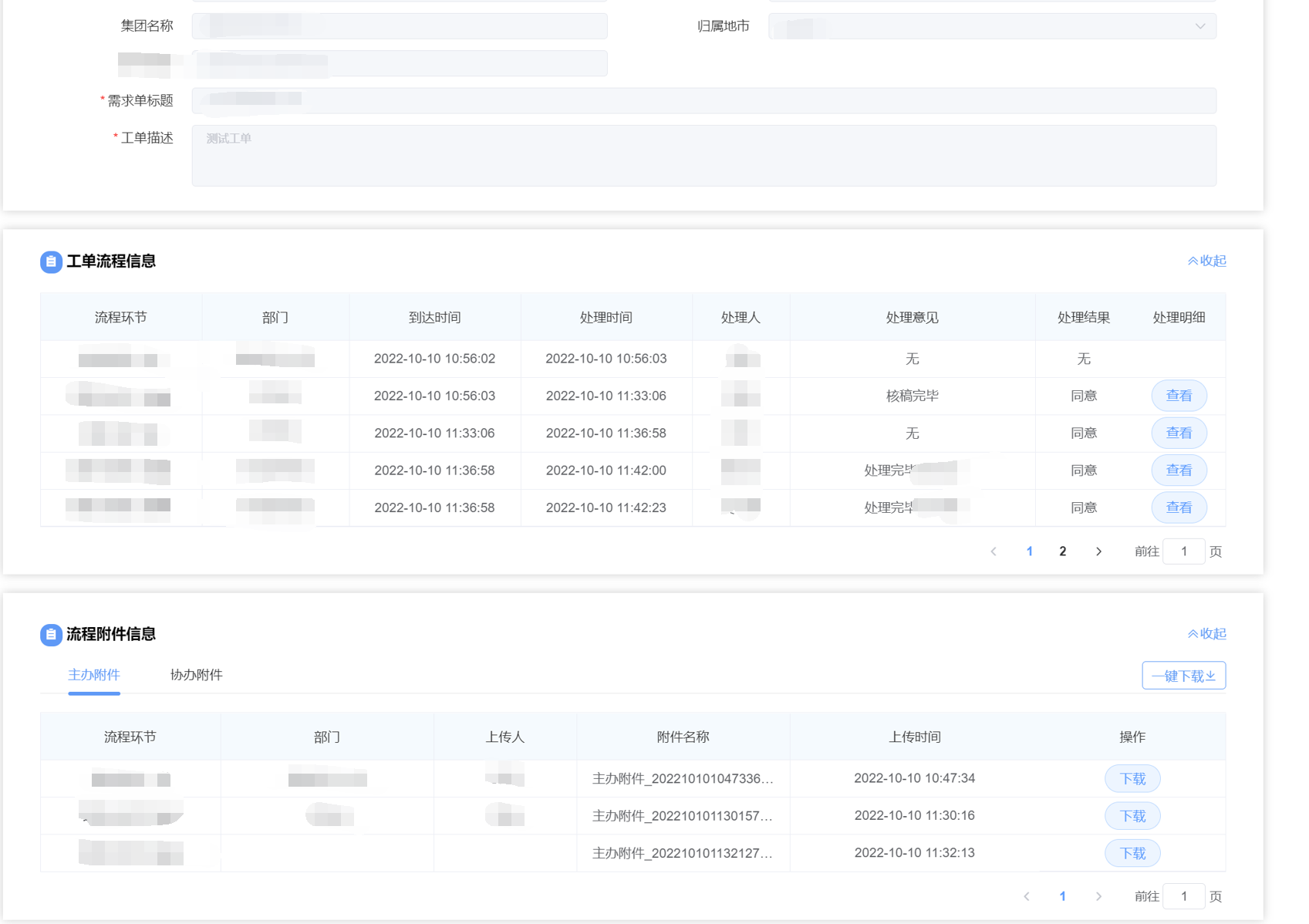
Task: Click previous page arrow in attachment pagination
Action: pos(1027,896)
